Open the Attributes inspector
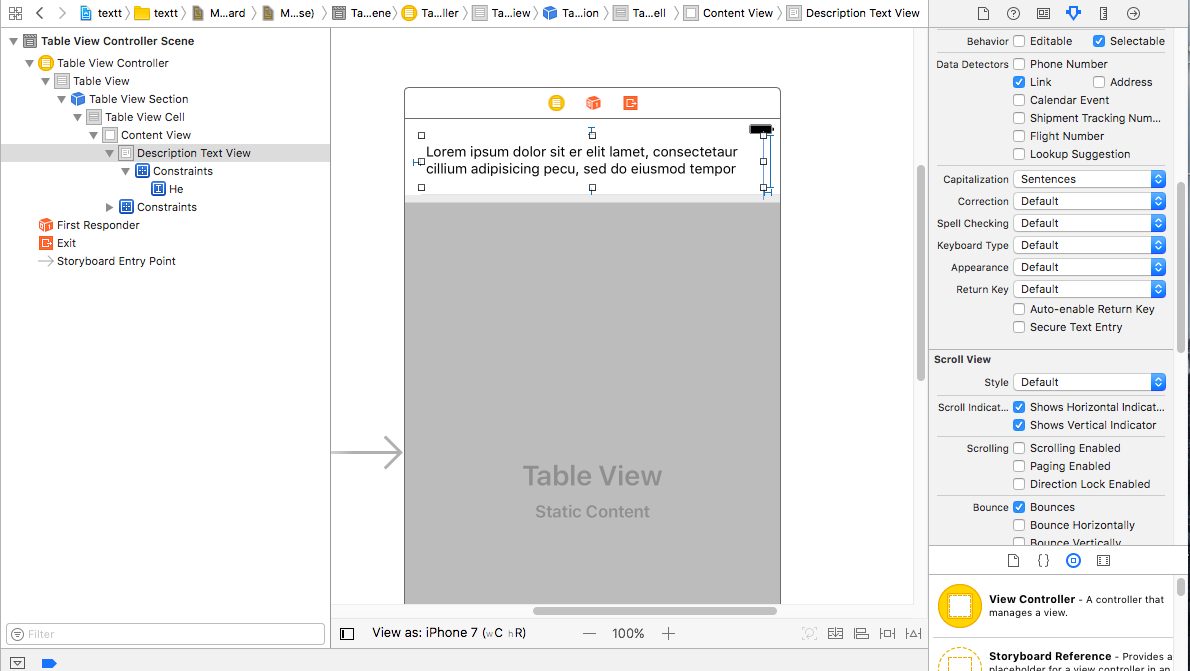The image size is (1190, 671). tap(1074, 13)
